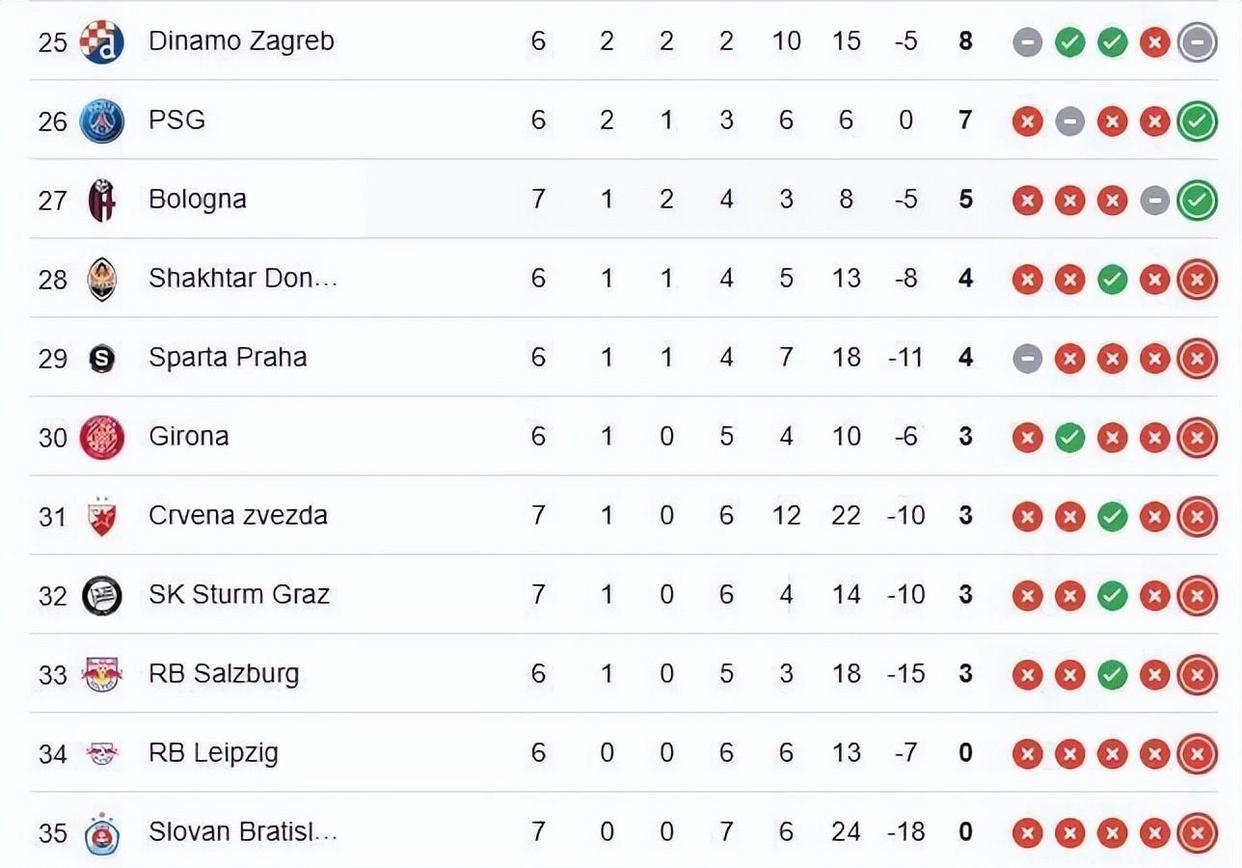Click Sparta Praha's grey draw form icon

(1027, 359)
